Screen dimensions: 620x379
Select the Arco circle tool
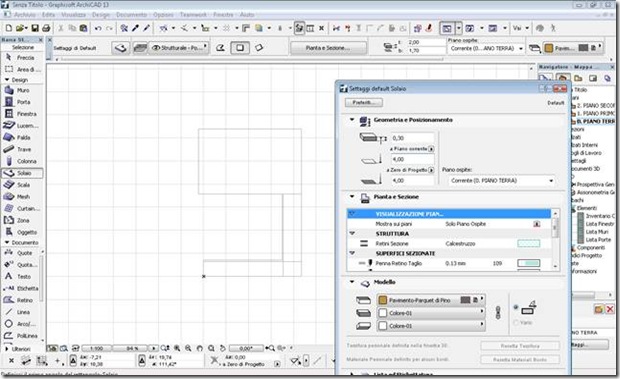click(21, 324)
